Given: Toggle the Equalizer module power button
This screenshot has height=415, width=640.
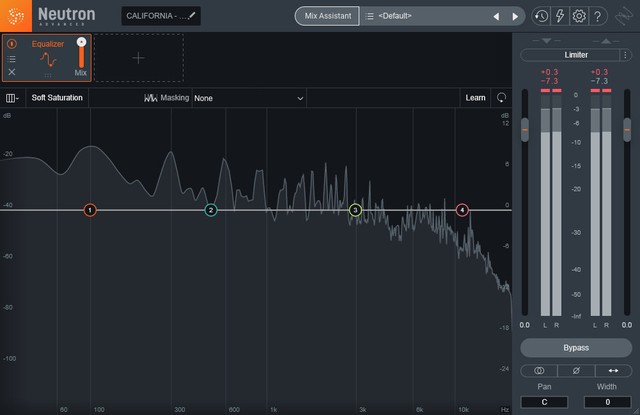Looking at the screenshot, I should [12, 45].
